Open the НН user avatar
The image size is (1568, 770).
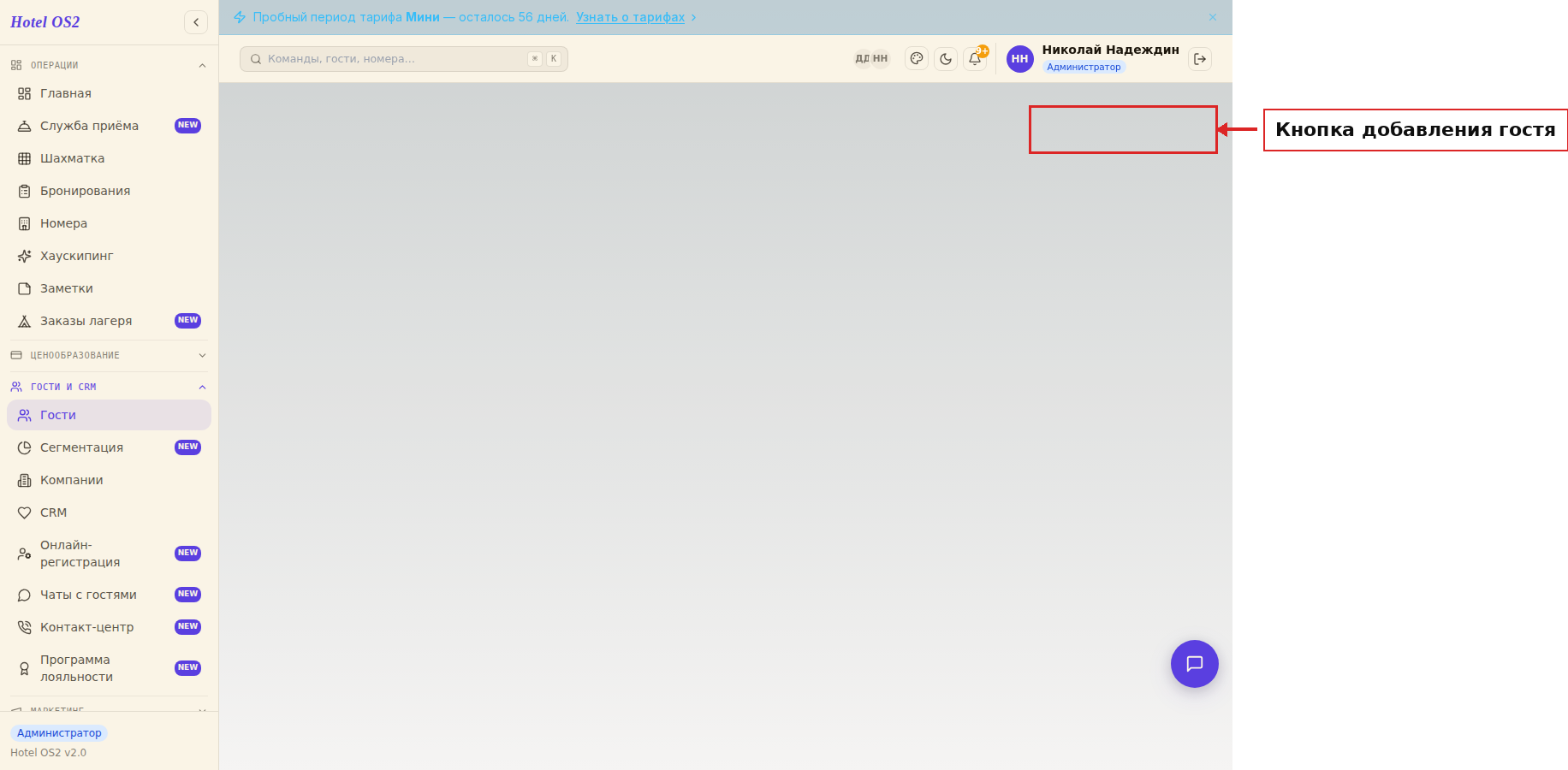pyautogui.click(x=1019, y=59)
